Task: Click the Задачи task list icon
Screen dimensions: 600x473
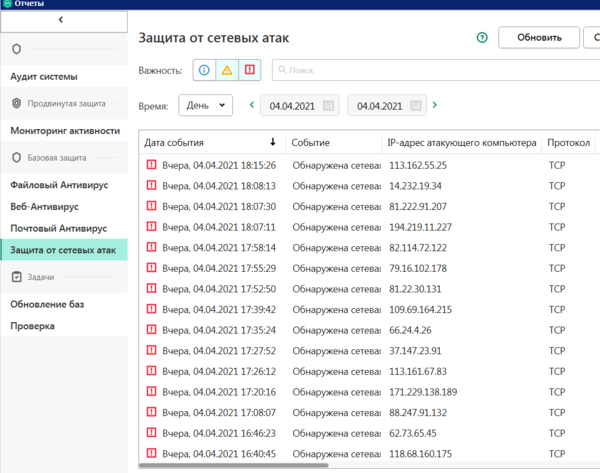Action: [x=17, y=277]
